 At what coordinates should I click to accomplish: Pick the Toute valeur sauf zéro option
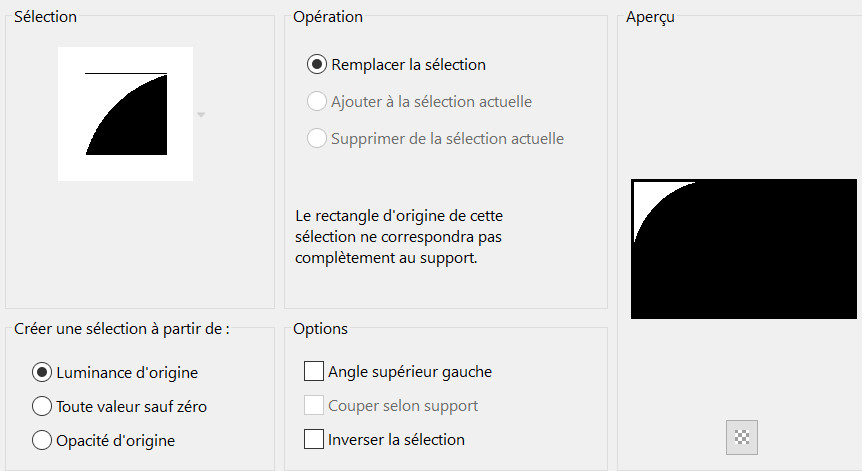click(x=42, y=406)
